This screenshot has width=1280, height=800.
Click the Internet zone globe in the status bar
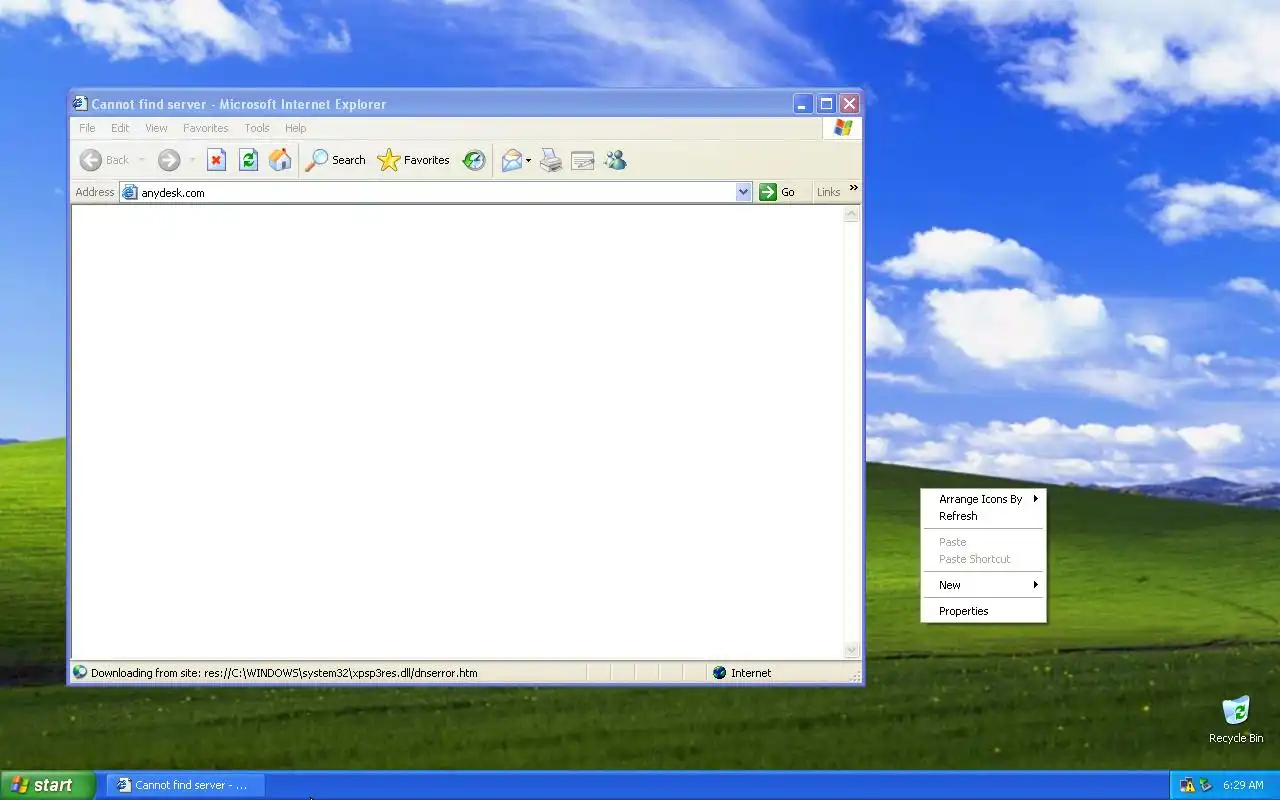click(719, 673)
